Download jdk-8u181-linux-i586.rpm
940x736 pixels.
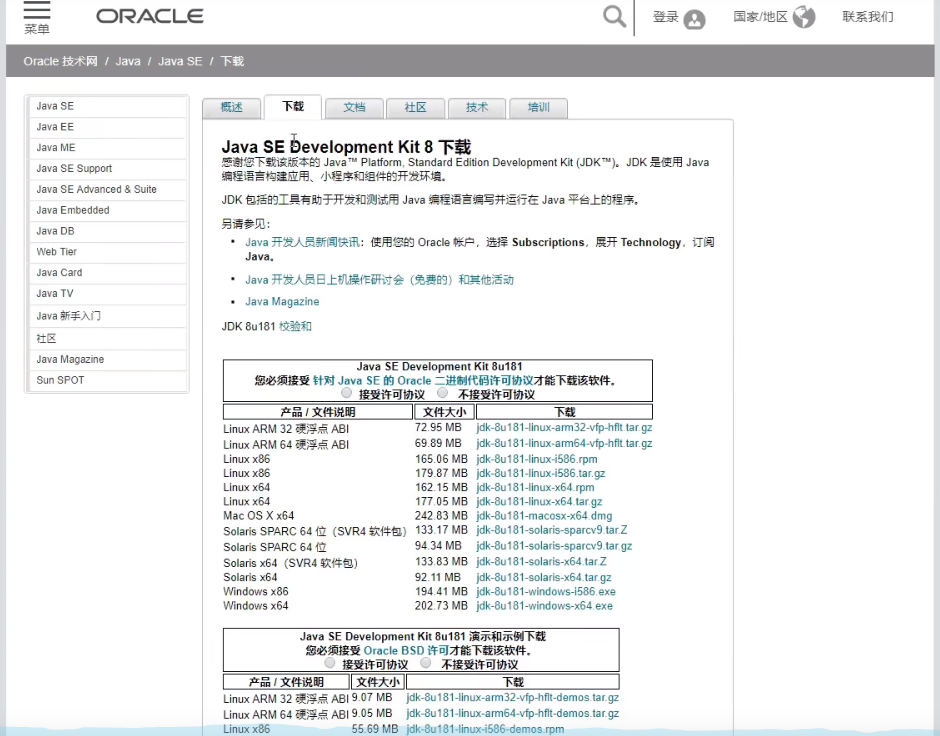[x=537, y=459]
